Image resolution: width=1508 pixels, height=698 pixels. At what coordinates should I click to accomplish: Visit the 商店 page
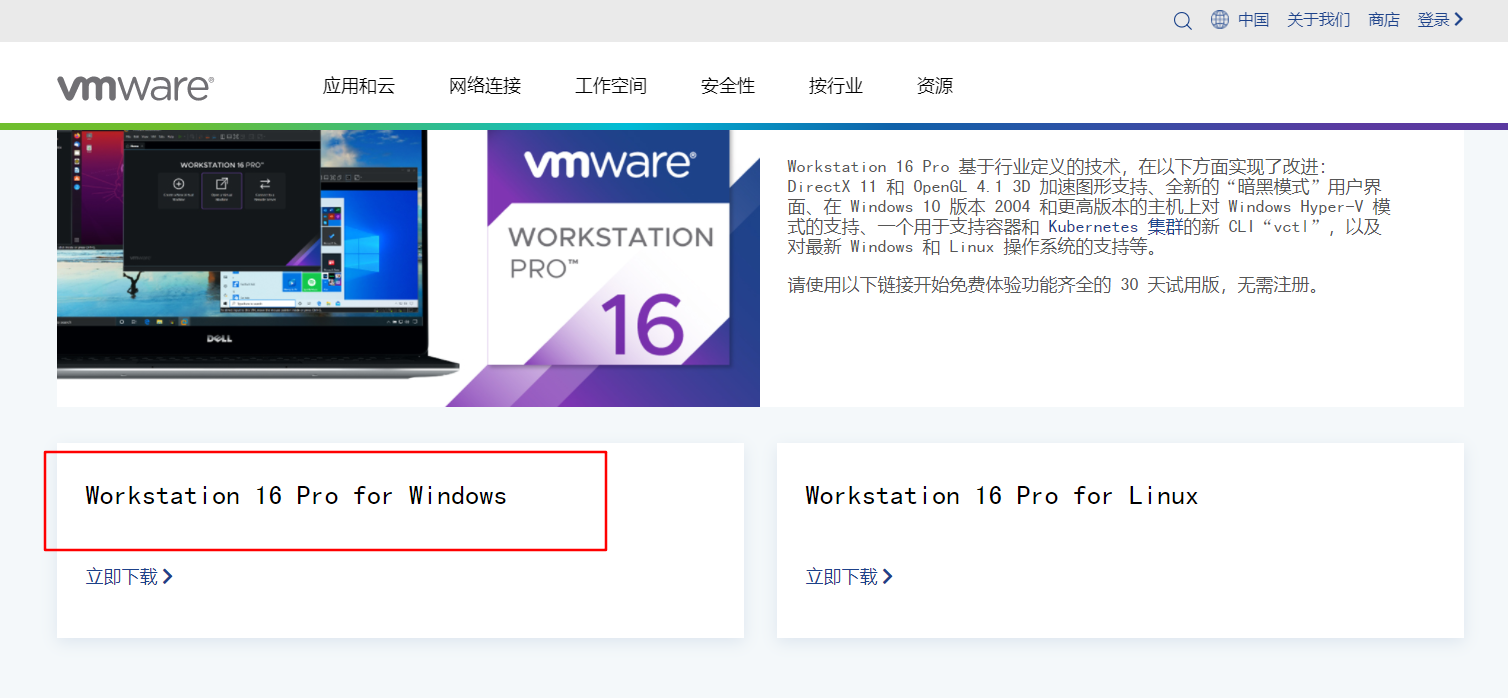pos(1384,19)
